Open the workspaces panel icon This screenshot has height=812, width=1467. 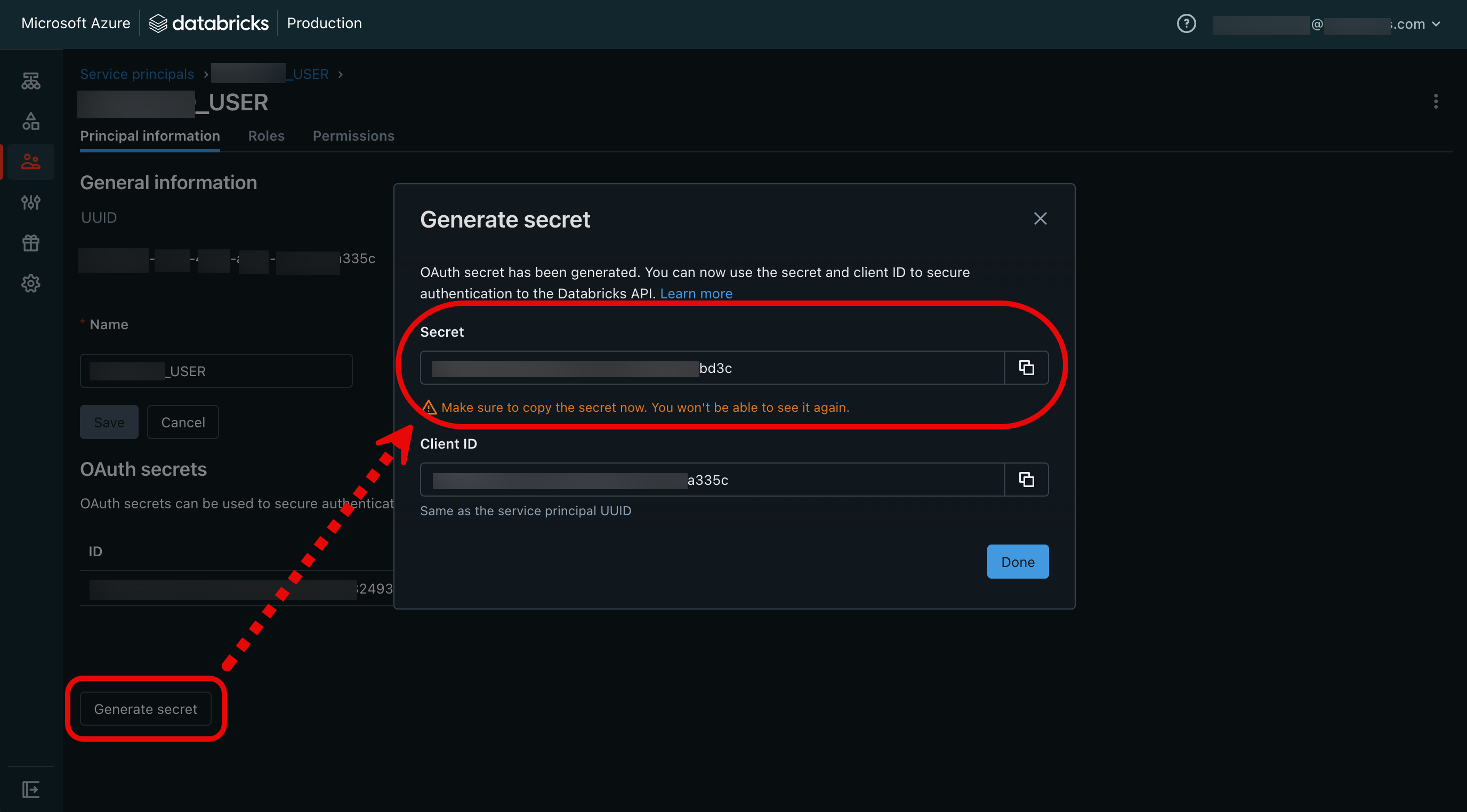coord(30,79)
